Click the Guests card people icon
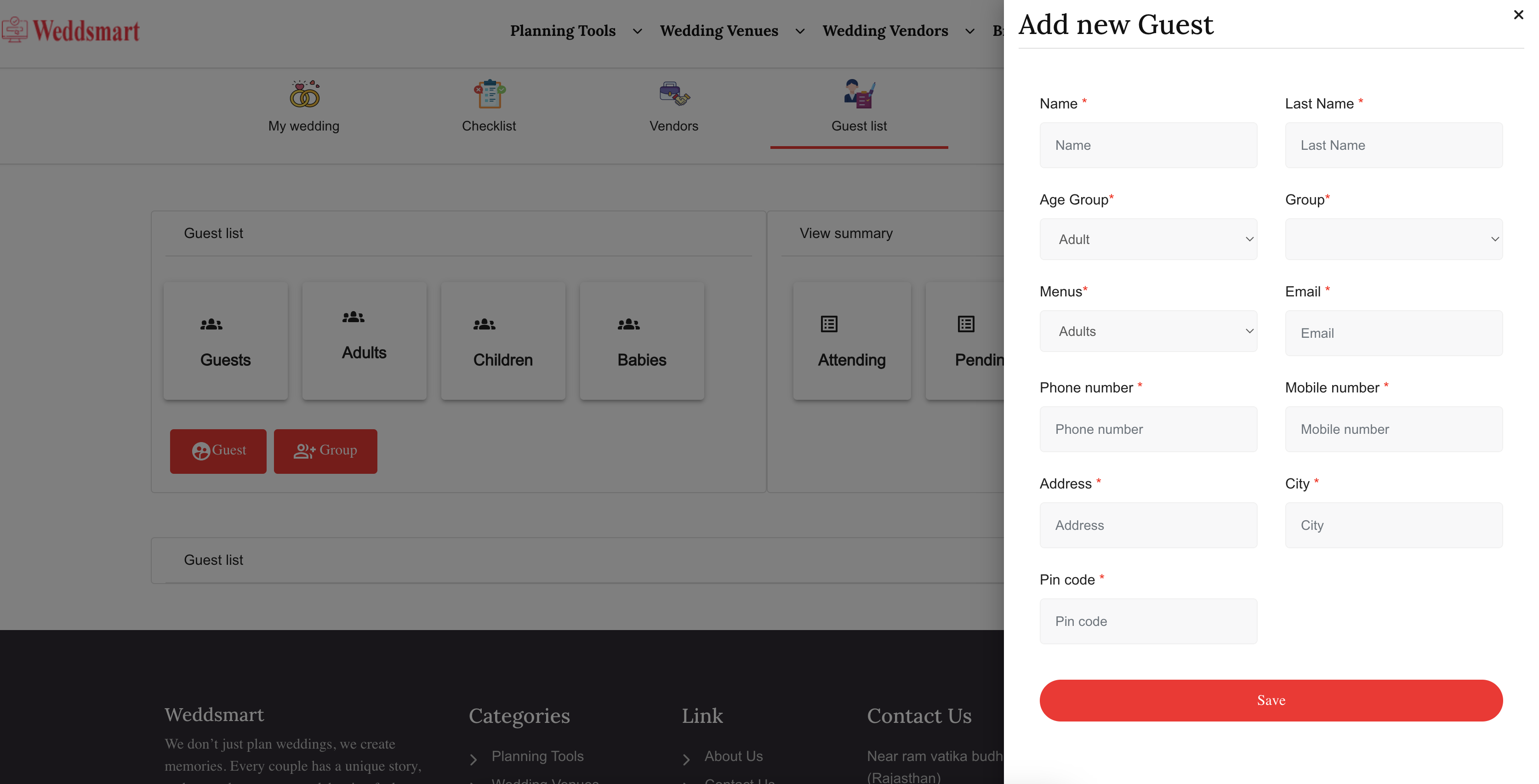Viewport: 1539px width, 784px height. tap(211, 324)
